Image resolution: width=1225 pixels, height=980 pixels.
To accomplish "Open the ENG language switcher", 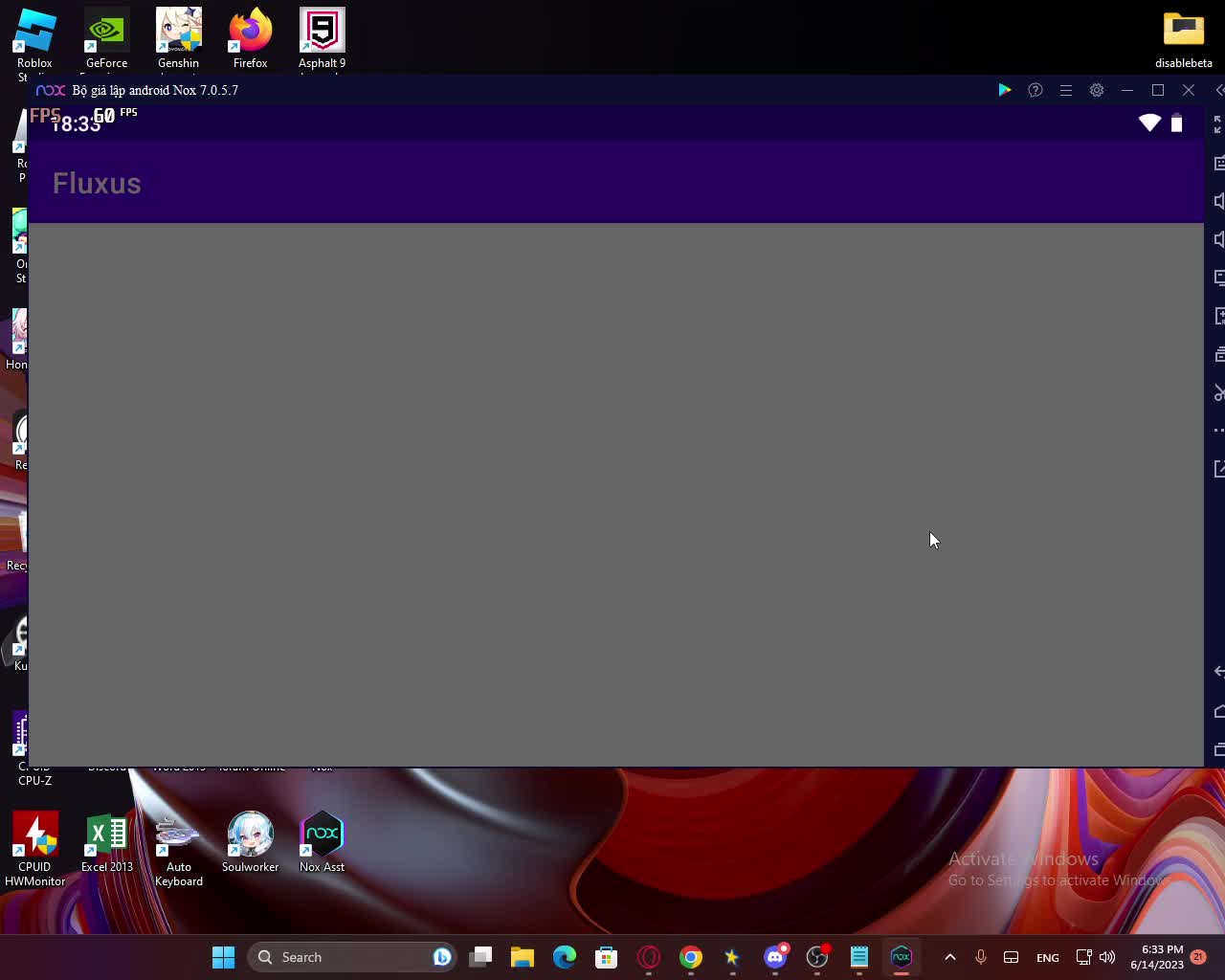I will pos(1048,957).
